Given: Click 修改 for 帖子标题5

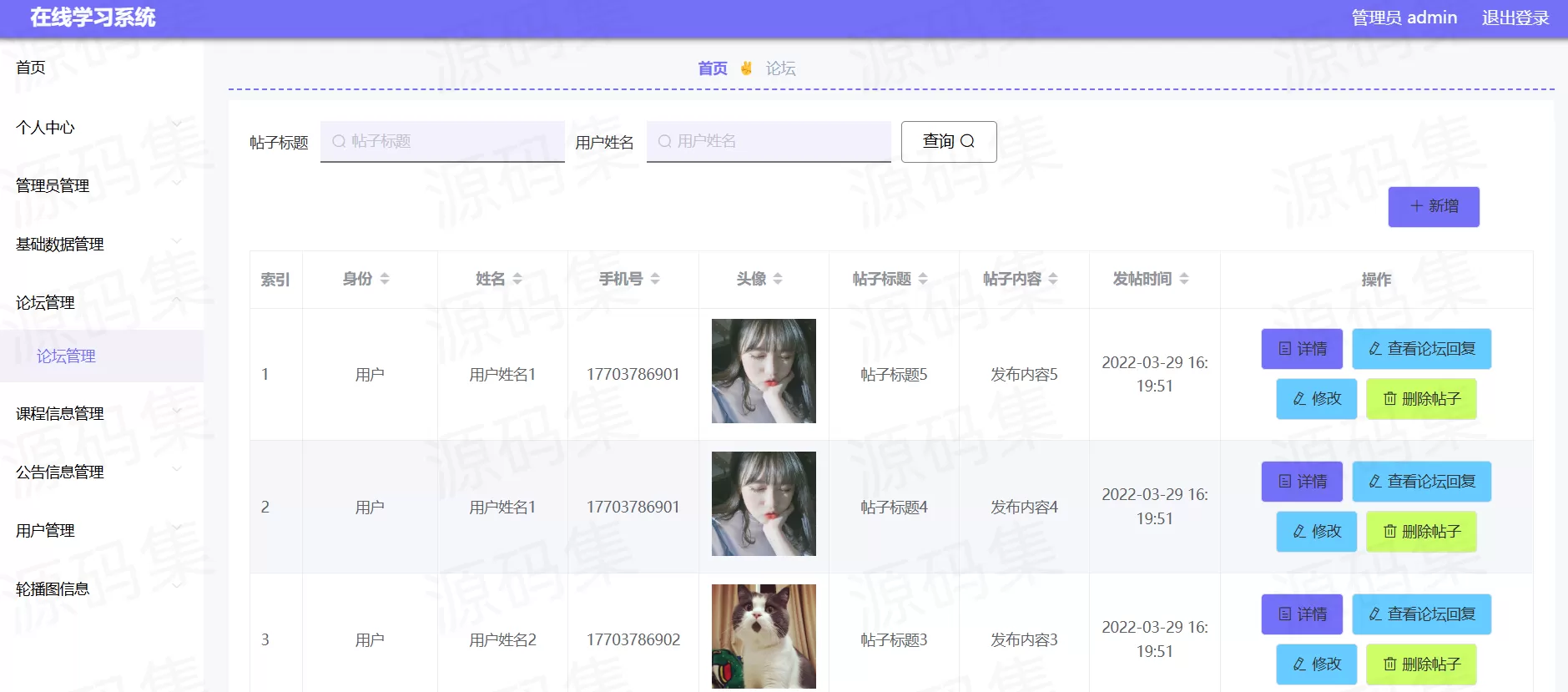Looking at the screenshot, I should (1317, 399).
